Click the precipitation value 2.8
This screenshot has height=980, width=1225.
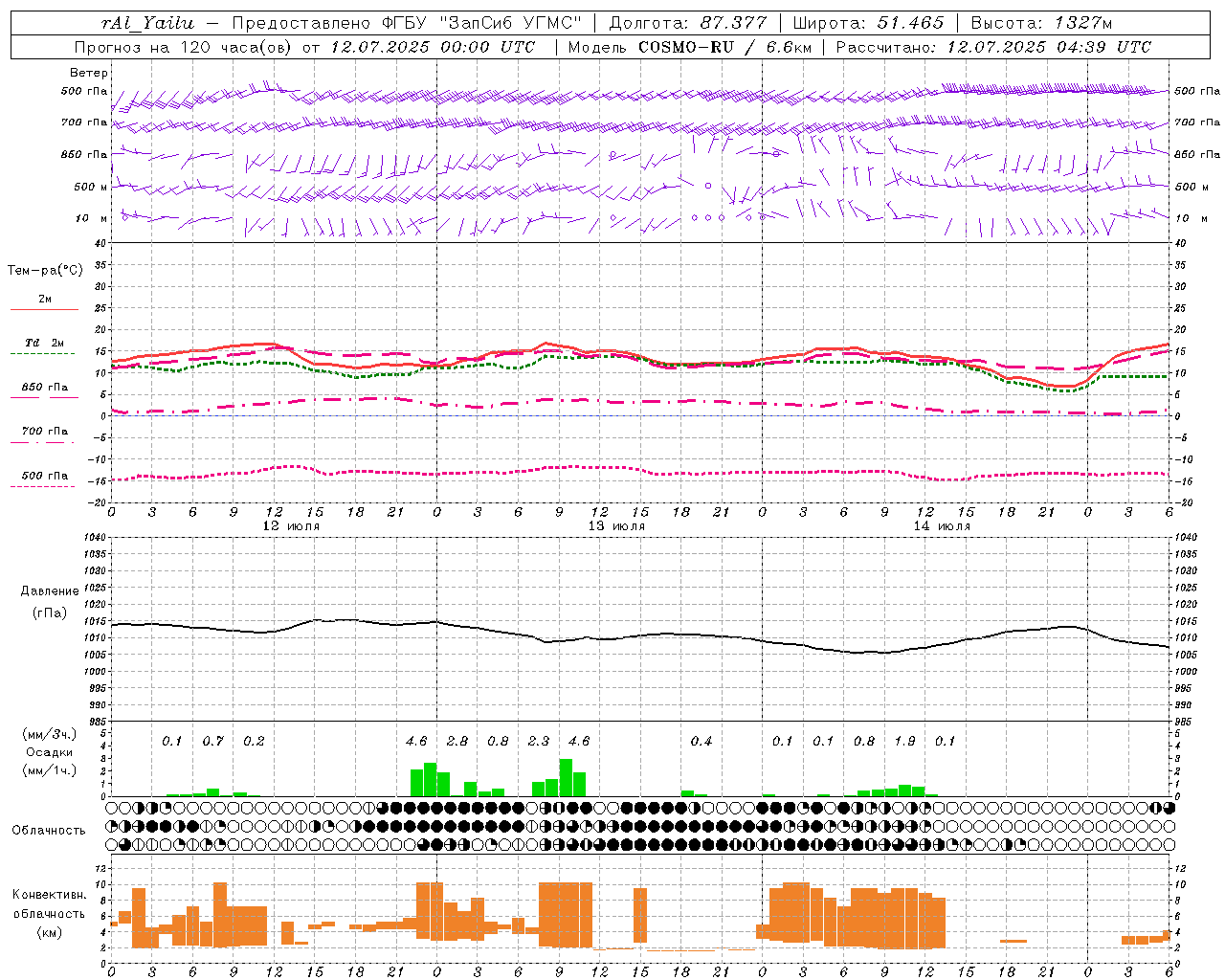click(457, 742)
